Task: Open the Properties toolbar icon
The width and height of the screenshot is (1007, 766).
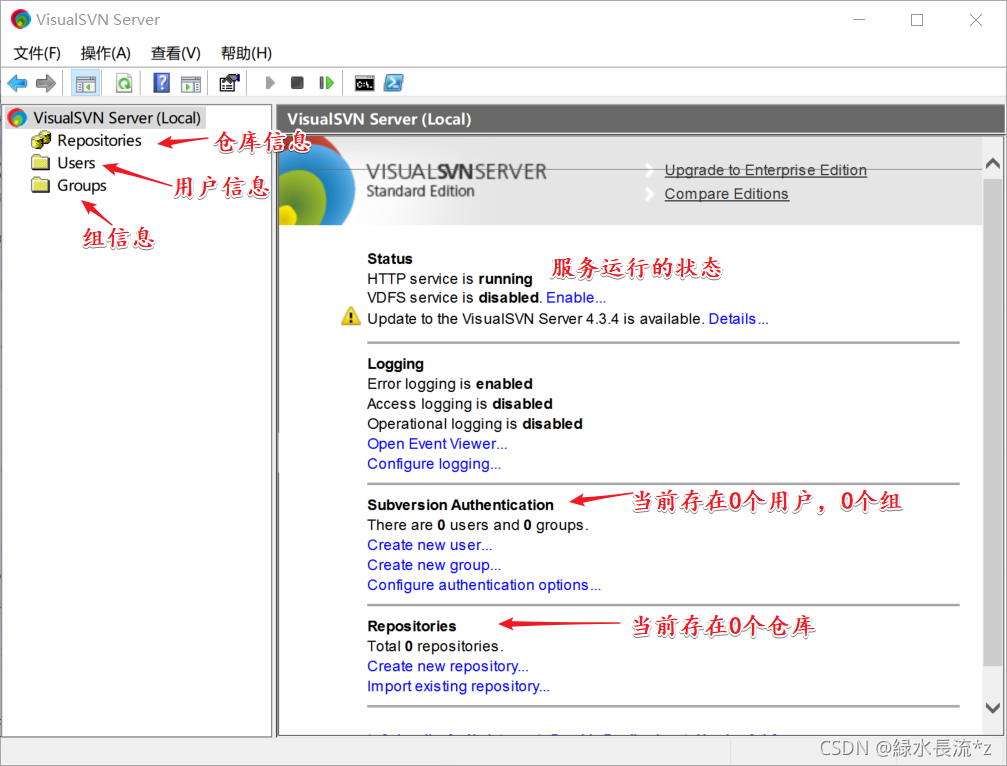Action: coord(229,83)
